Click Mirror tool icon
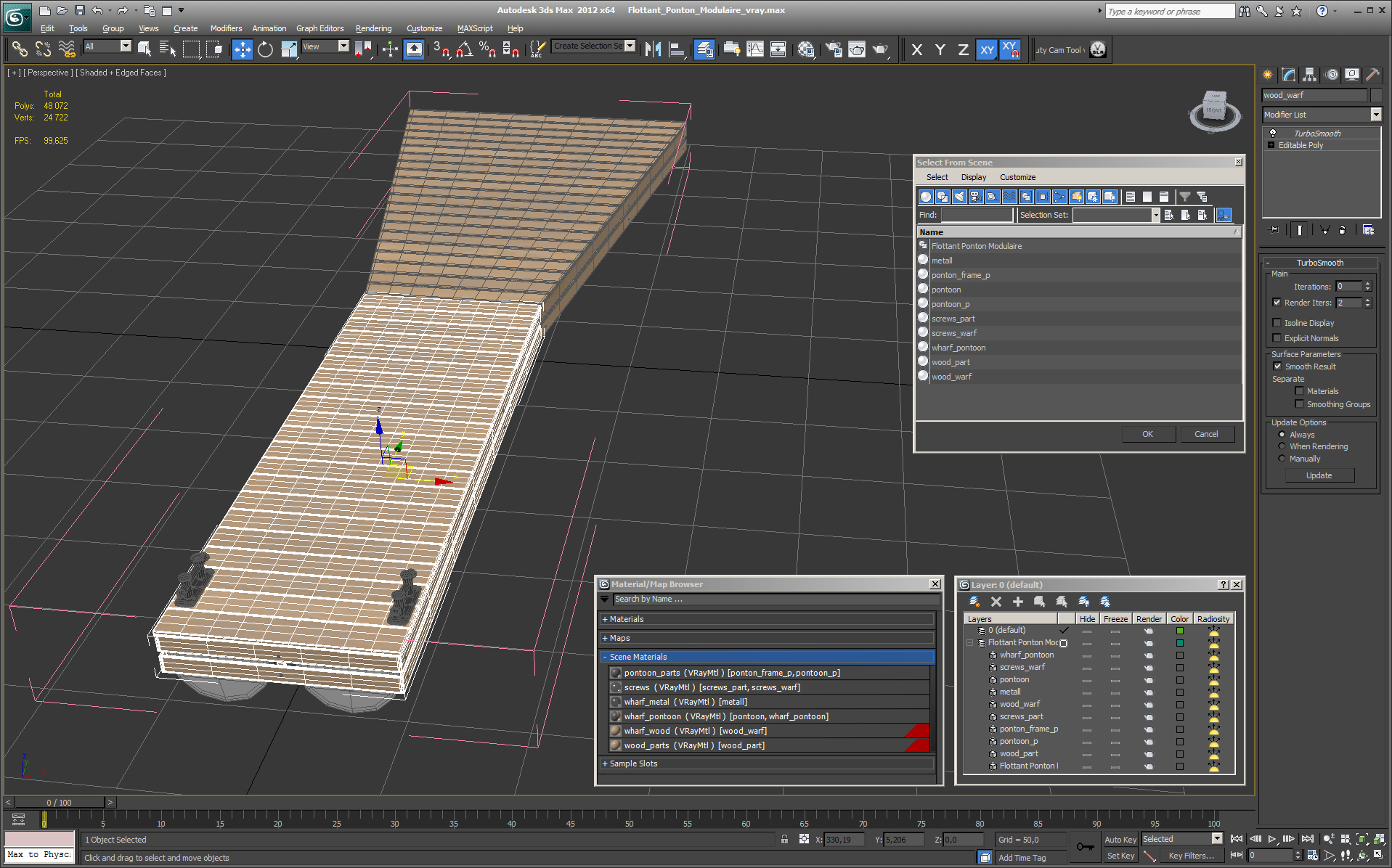 pos(653,49)
